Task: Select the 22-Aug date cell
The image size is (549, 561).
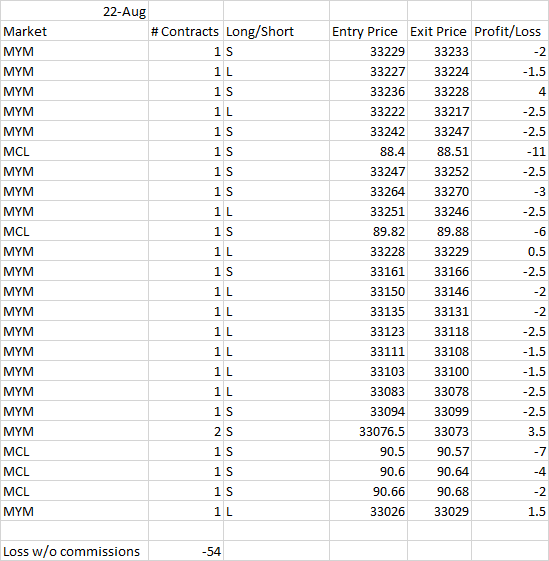Action: [74, 11]
